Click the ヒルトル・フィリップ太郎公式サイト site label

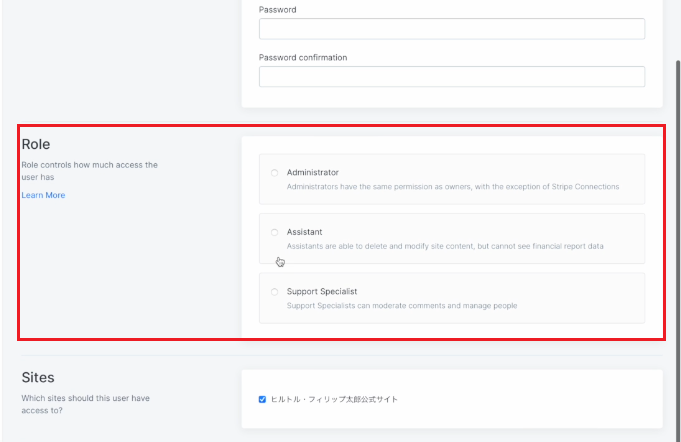coord(334,399)
